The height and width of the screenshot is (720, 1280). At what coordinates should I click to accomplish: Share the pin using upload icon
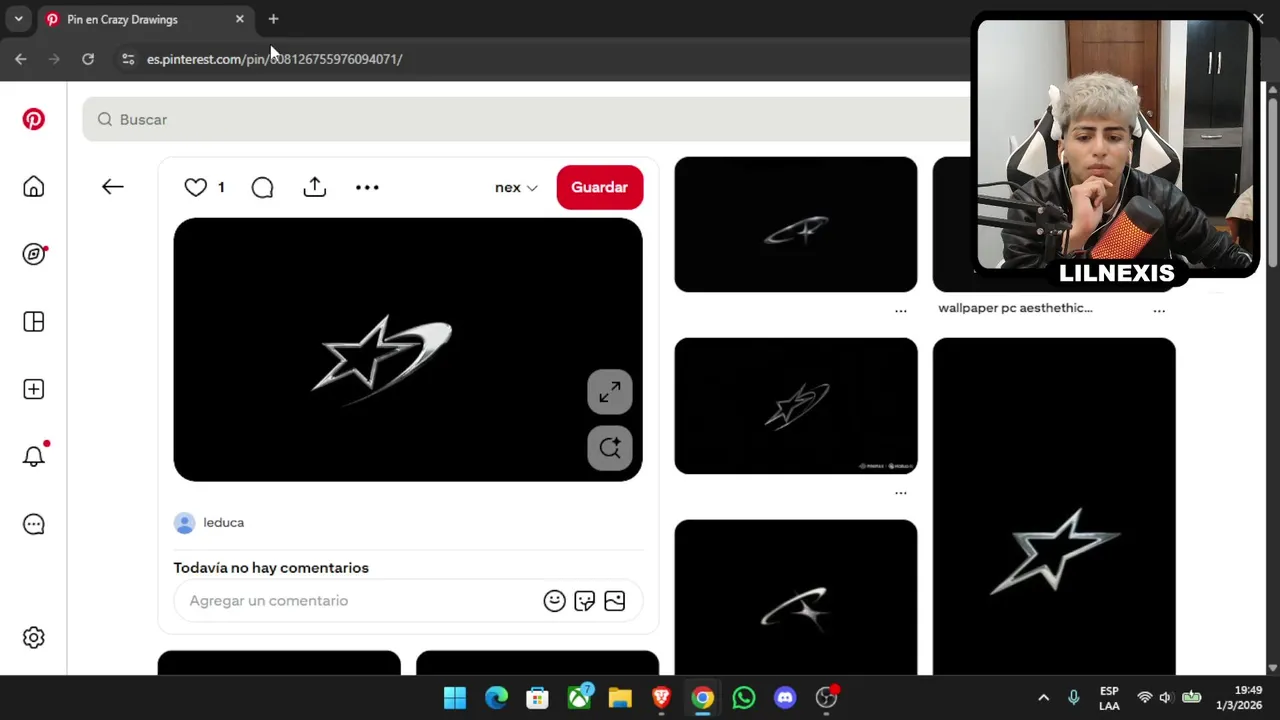(315, 187)
